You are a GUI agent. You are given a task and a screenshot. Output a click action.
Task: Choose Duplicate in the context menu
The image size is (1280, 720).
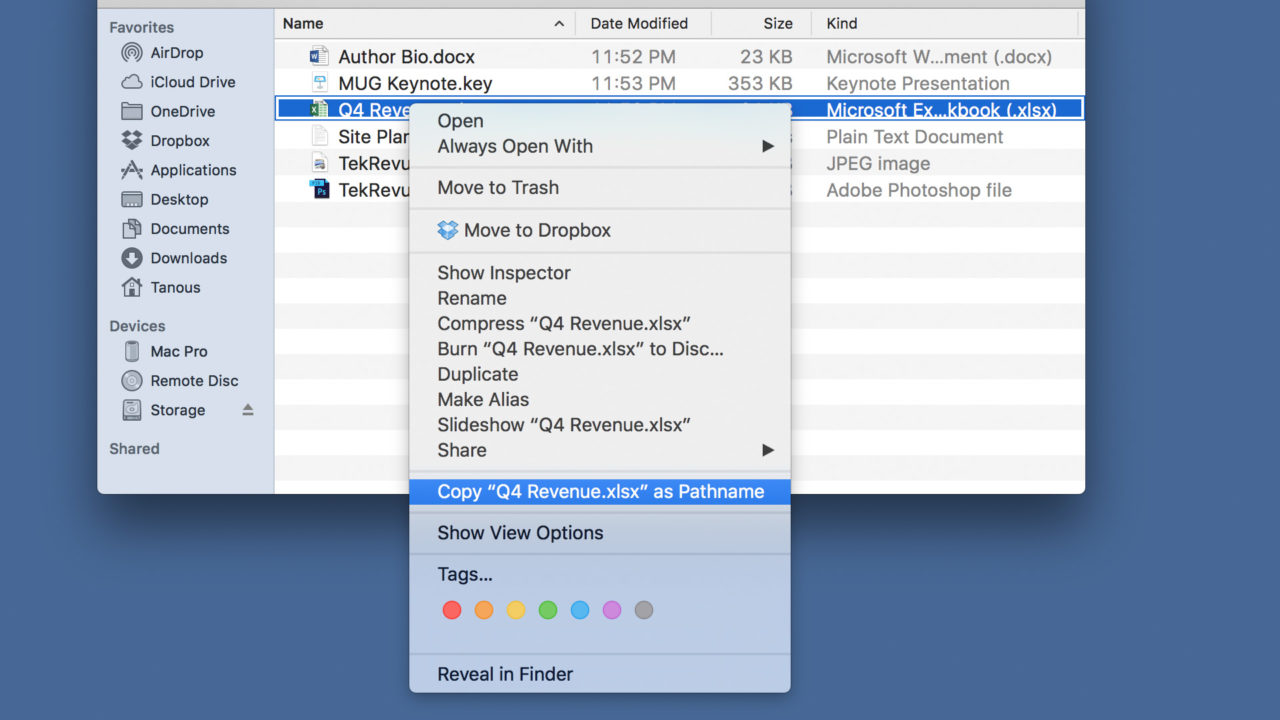coord(478,374)
